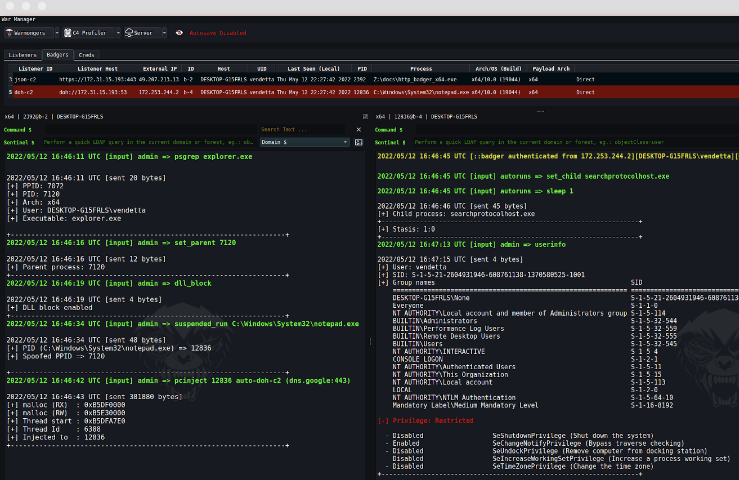Focus the Search Text field
This screenshot has width=739, height=480.
(x=303, y=130)
